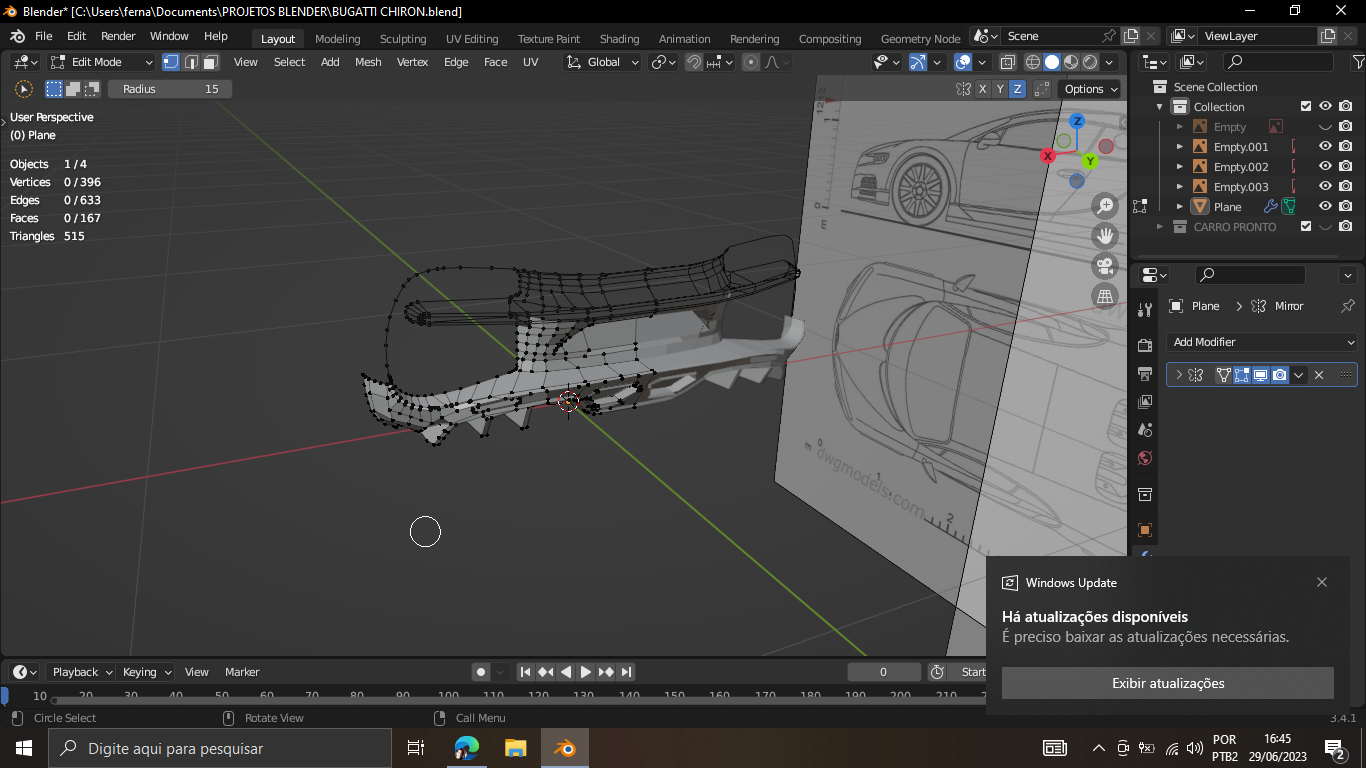
Task: Close the Windows Update notification
Action: click(1322, 582)
